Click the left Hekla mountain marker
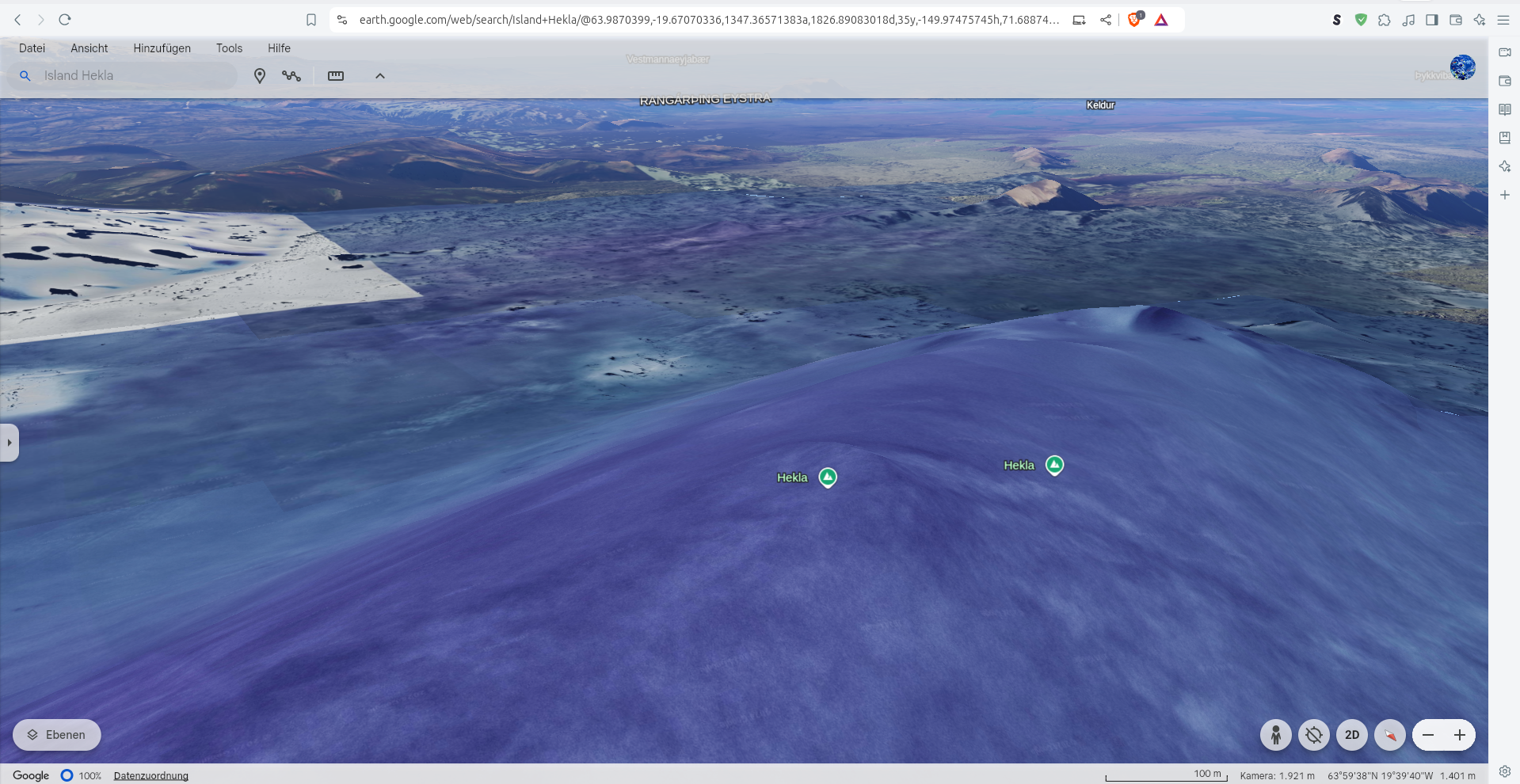 [828, 478]
